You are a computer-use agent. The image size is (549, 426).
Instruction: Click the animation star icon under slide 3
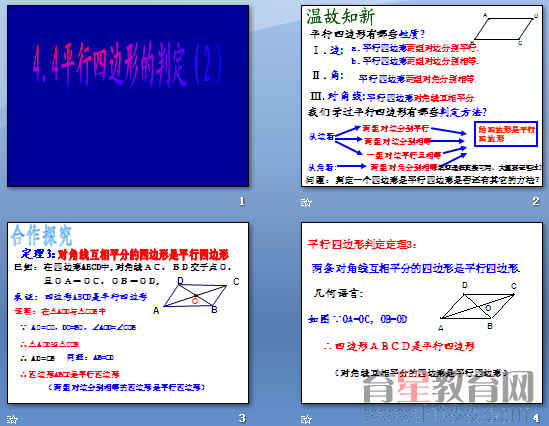[12, 419]
